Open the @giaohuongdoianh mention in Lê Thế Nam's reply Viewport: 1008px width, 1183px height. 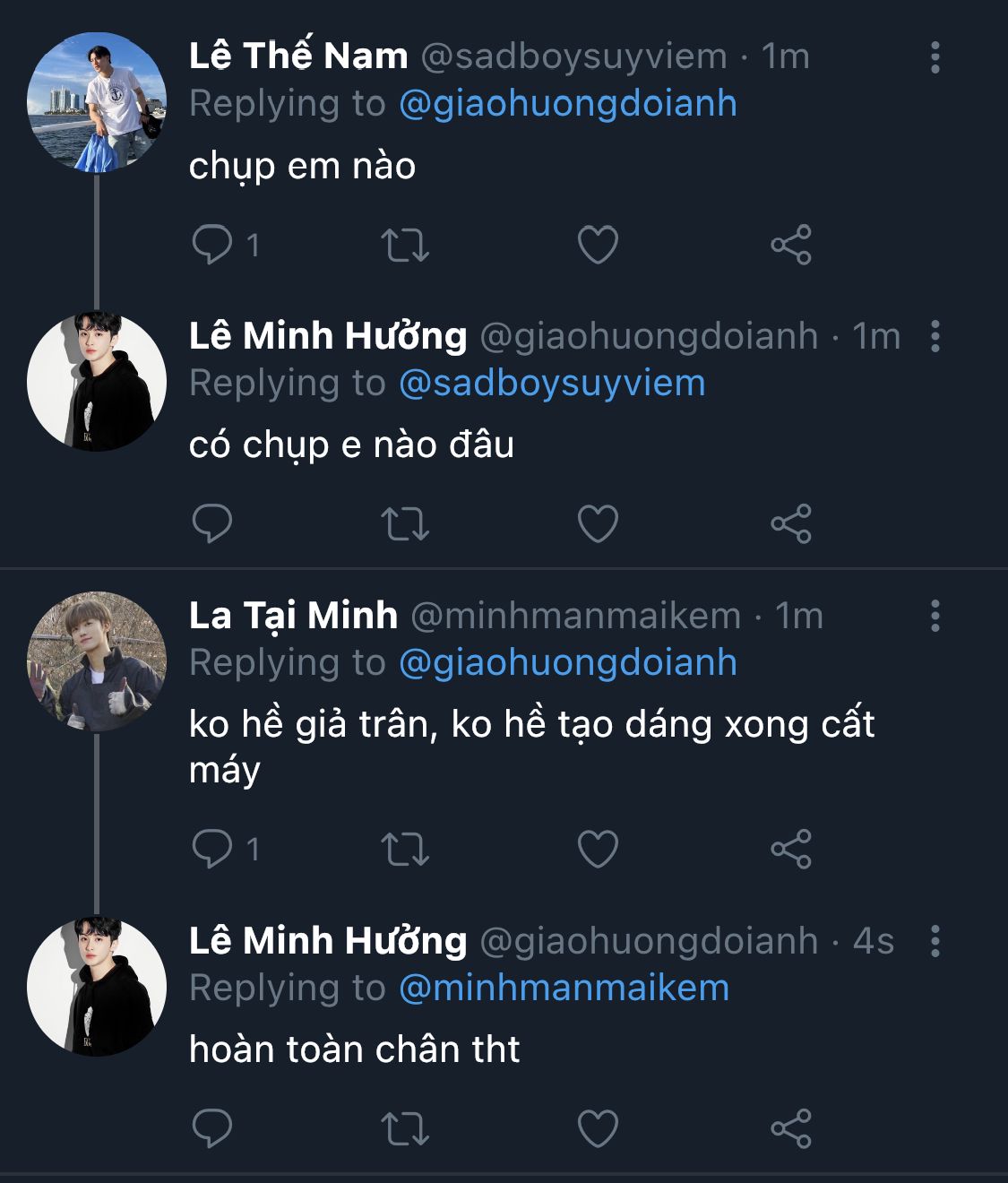pyautogui.click(x=567, y=104)
